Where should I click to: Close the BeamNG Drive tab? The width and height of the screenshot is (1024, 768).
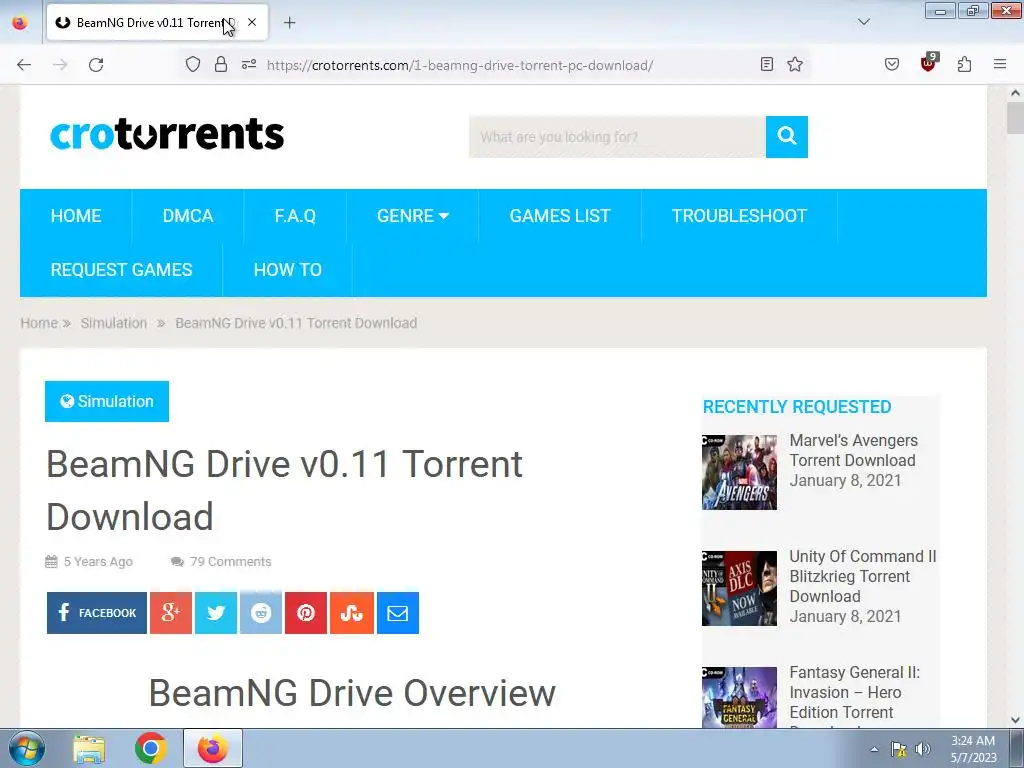[x=252, y=22]
